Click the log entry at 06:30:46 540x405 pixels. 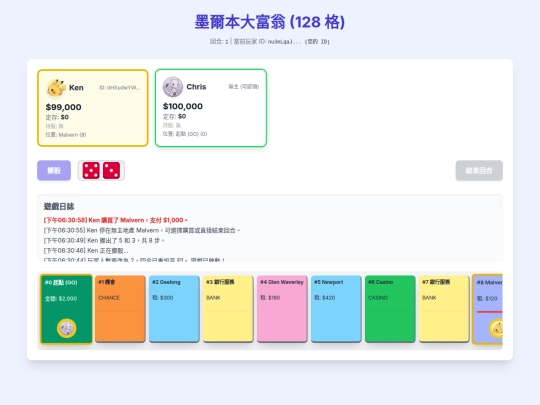pyautogui.click(x=86, y=250)
